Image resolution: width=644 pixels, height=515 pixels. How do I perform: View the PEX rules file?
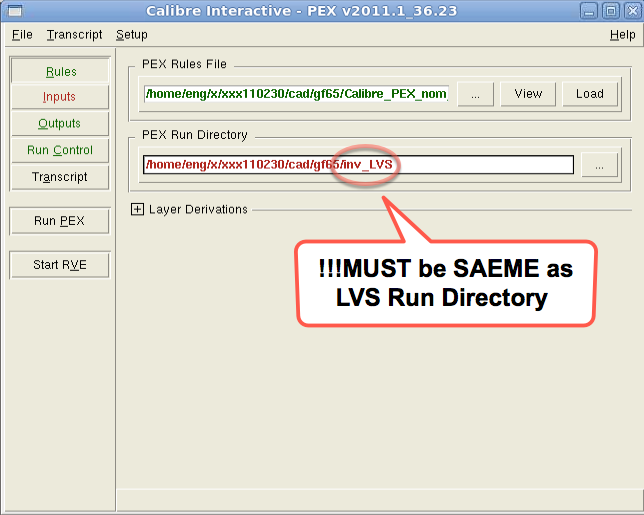(x=528, y=94)
